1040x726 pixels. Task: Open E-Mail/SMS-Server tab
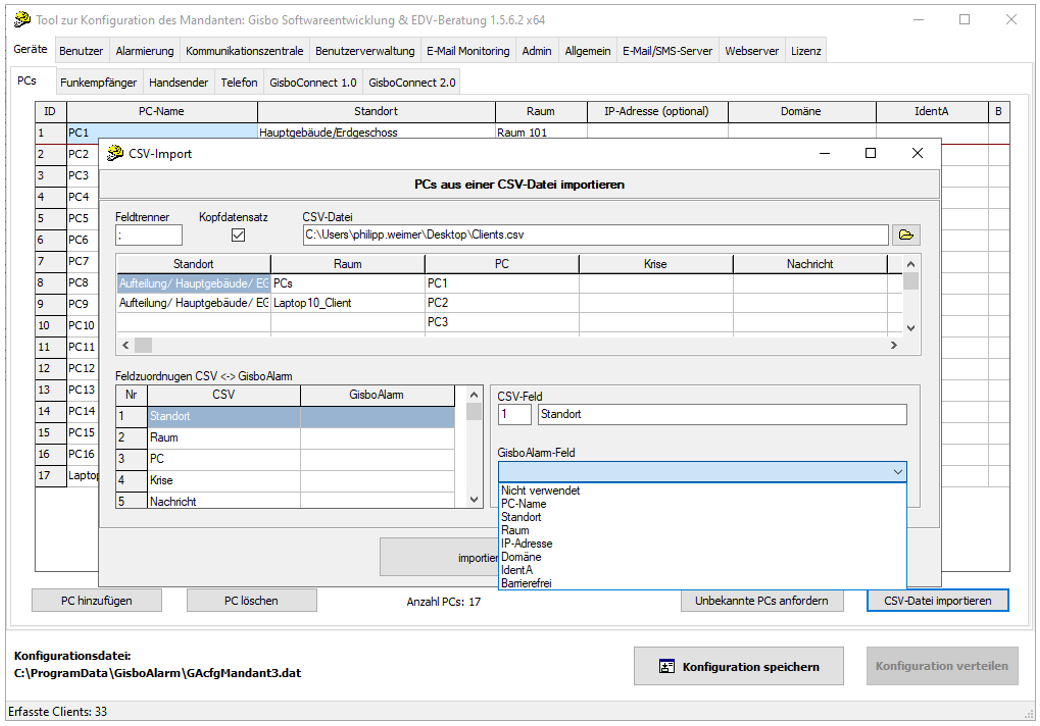[x=667, y=51]
